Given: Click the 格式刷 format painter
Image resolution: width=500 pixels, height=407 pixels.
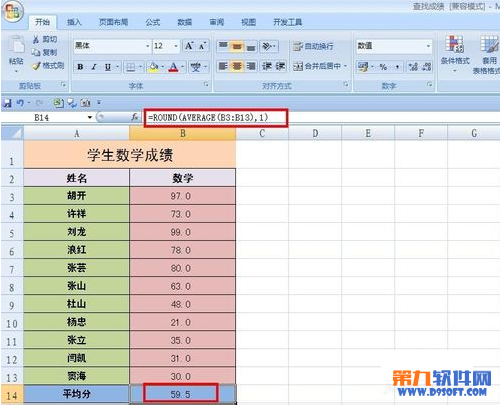Looking at the screenshot, I should (49, 65).
